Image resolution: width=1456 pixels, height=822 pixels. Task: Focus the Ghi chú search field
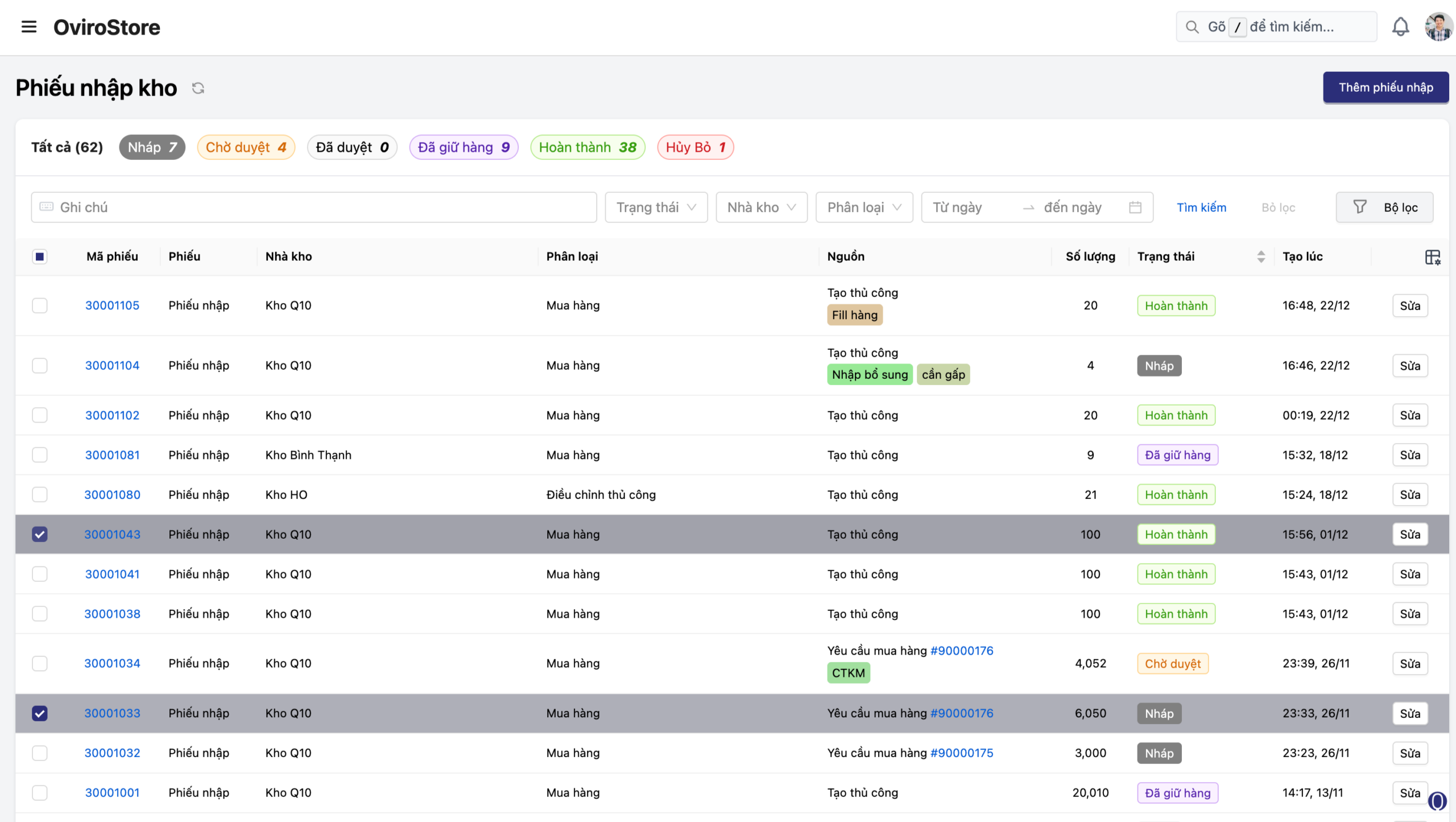pos(313,207)
